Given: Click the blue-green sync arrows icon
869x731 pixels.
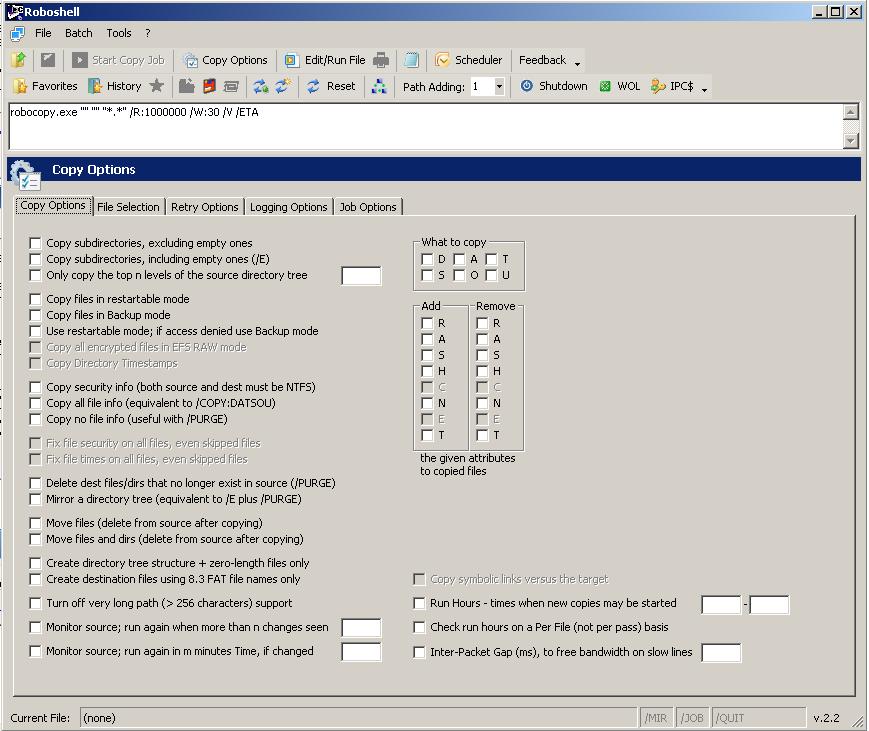Looking at the screenshot, I should [261, 86].
